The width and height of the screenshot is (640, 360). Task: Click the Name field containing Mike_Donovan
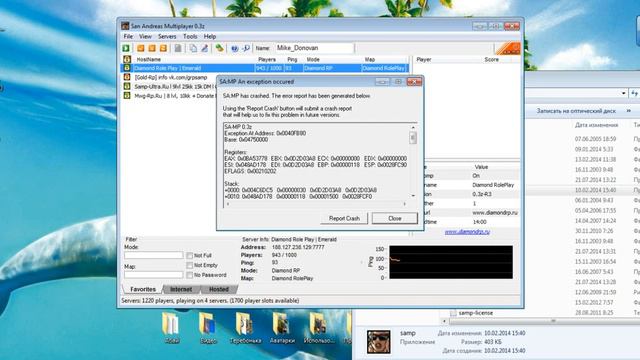[314, 48]
